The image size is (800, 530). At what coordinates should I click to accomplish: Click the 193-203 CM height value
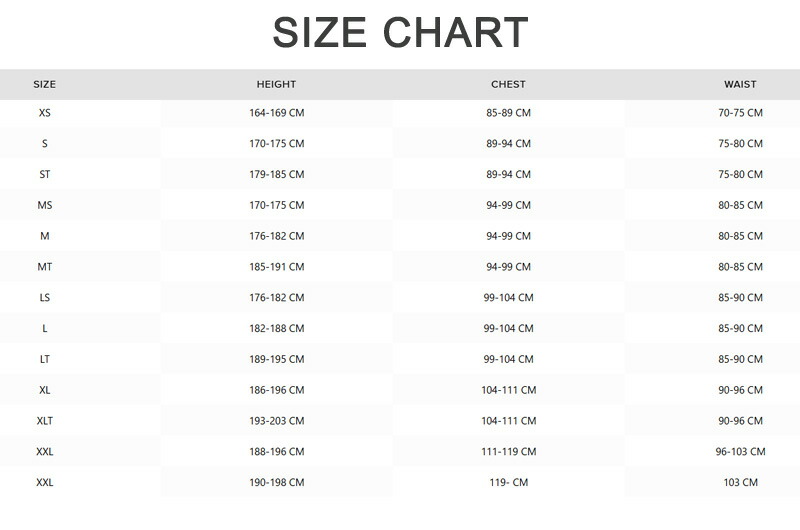(276, 421)
